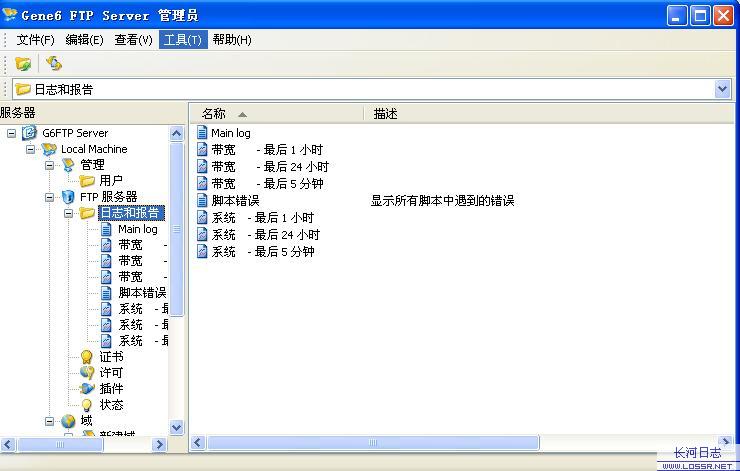The width and height of the screenshot is (740, 471).
Task: Collapse the 管理 tree node
Action: 50,165
